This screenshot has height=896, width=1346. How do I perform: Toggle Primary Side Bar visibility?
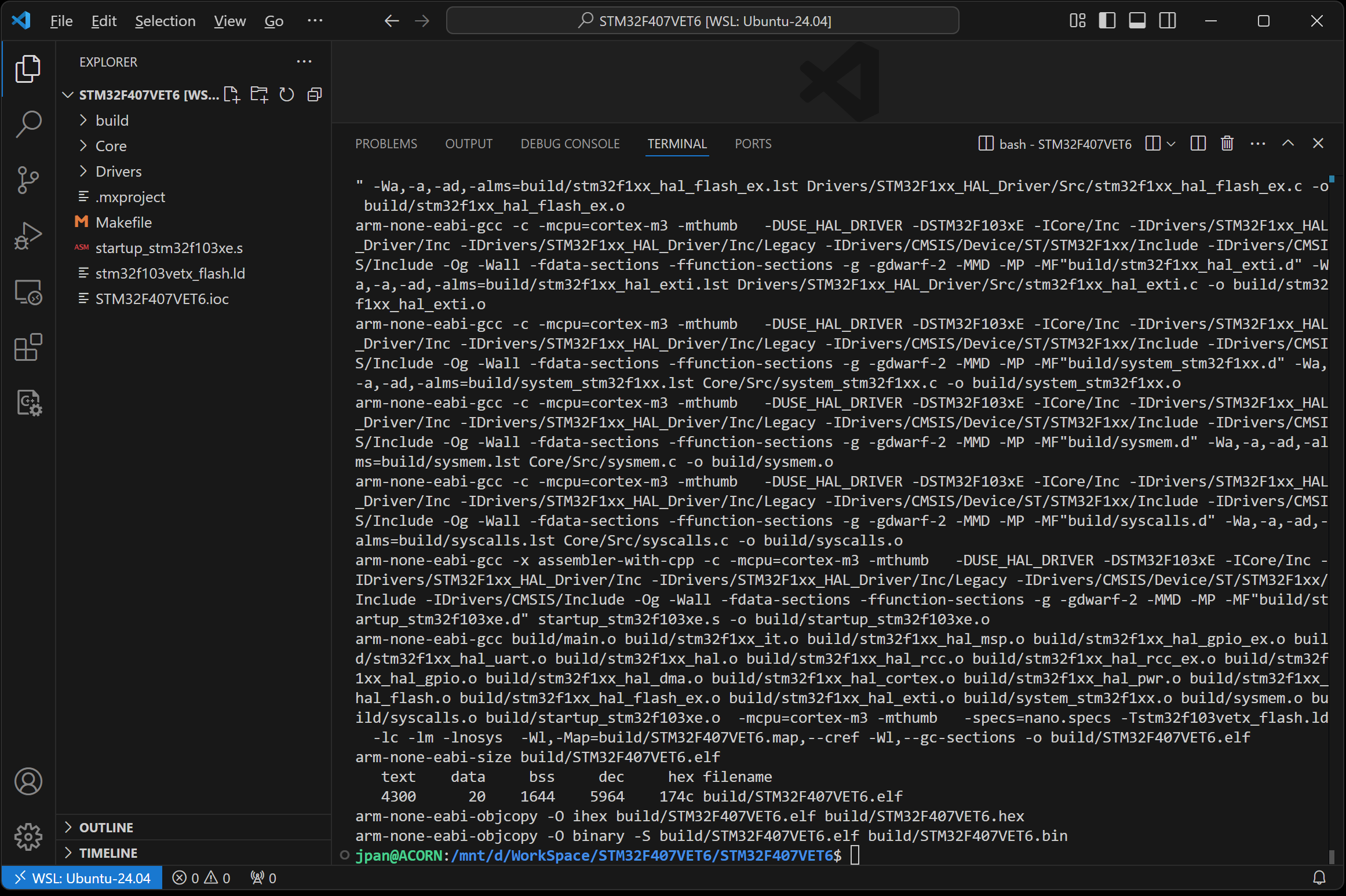point(1107,21)
